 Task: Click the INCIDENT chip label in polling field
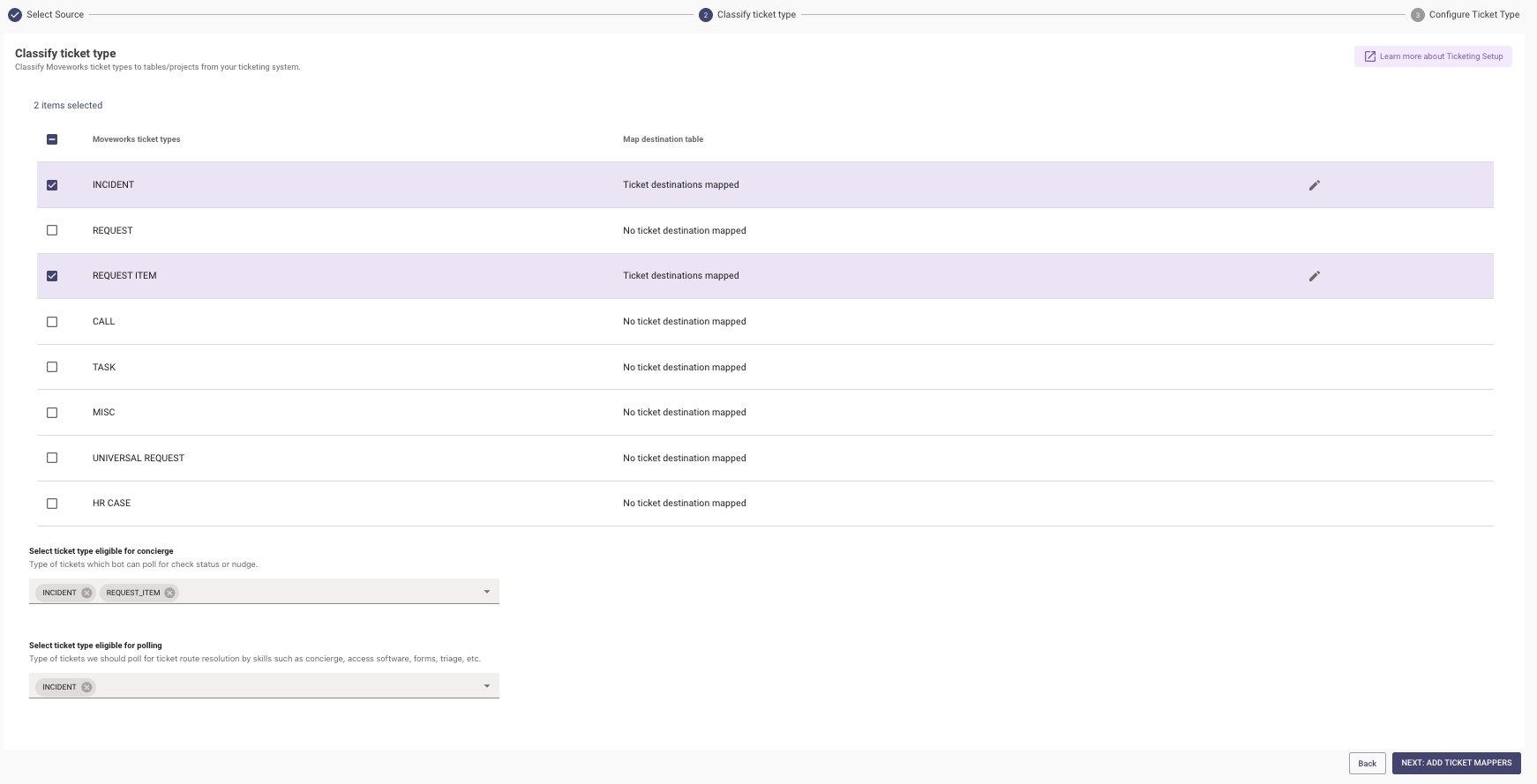tap(59, 687)
